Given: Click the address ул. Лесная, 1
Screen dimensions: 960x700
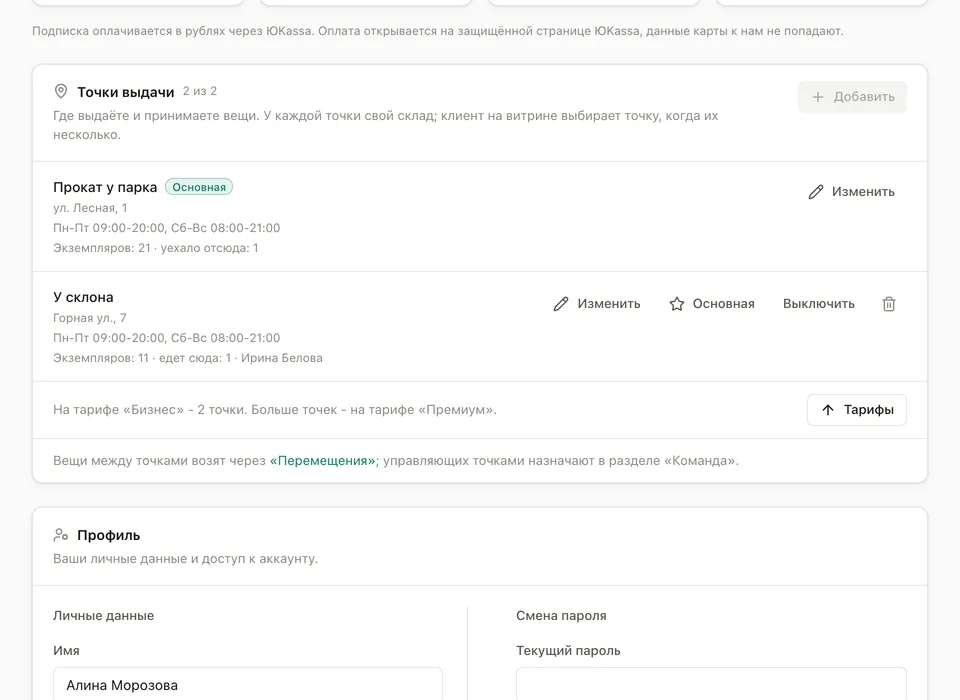Looking at the screenshot, I should (x=90, y=208).
